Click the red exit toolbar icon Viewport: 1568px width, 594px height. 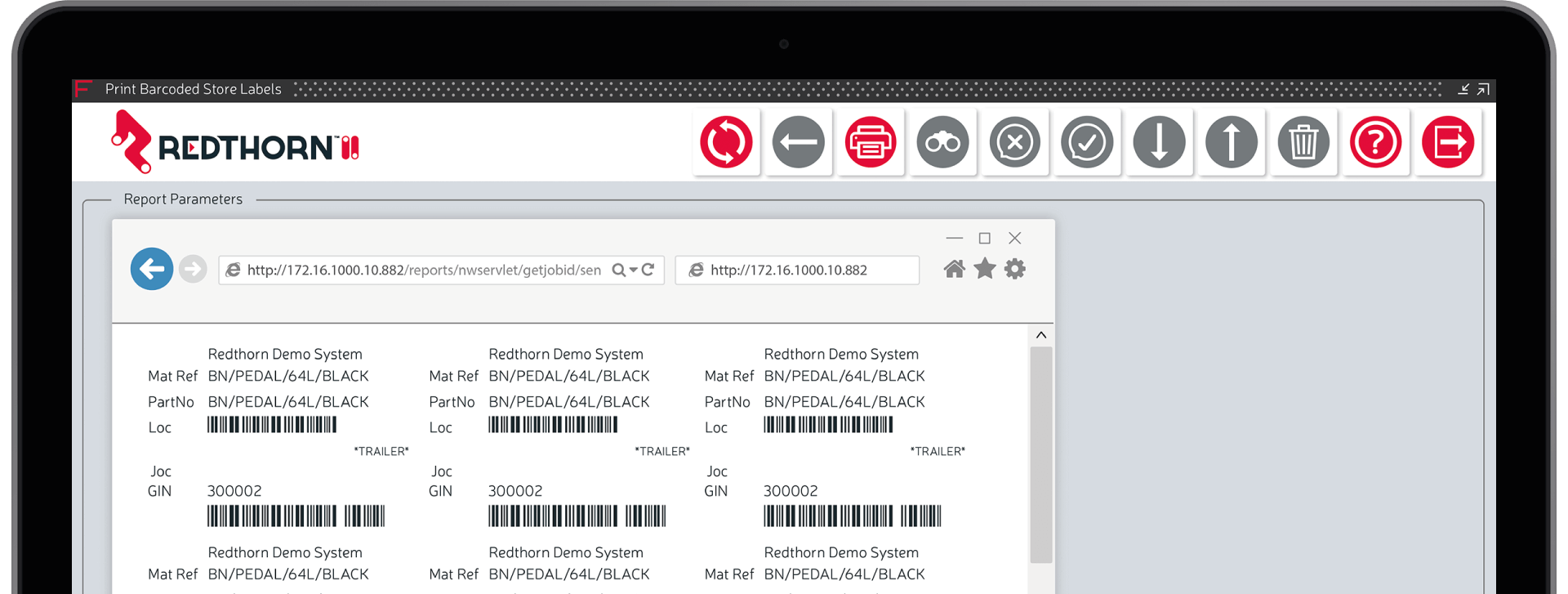pos(1448,142)
